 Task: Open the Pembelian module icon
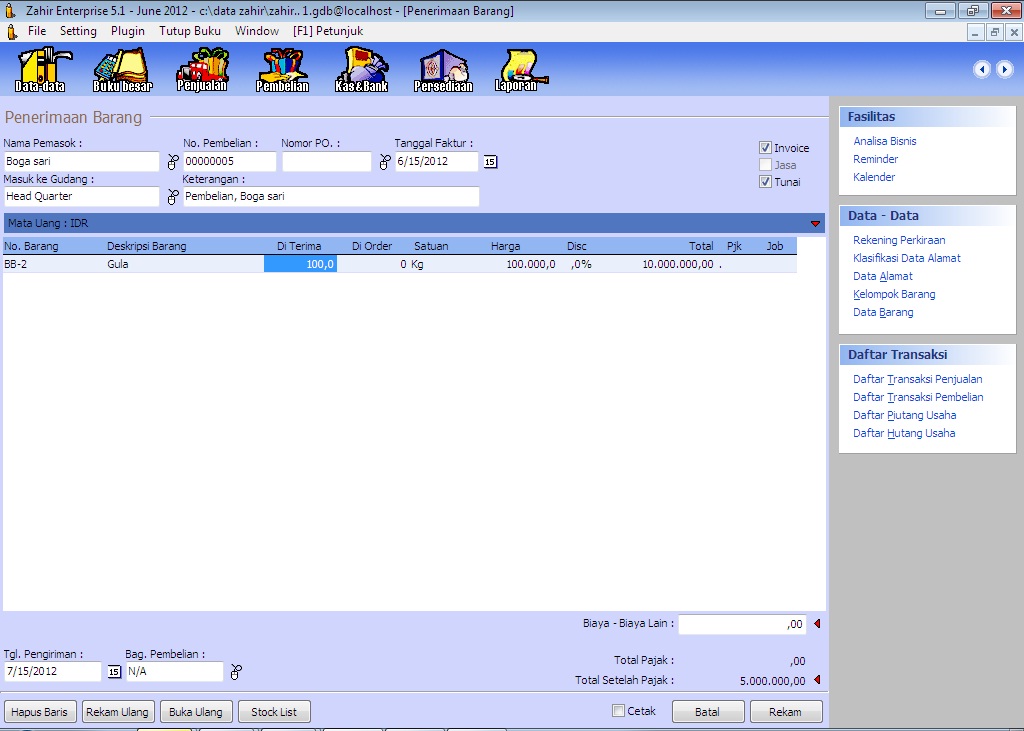point(282,69)
